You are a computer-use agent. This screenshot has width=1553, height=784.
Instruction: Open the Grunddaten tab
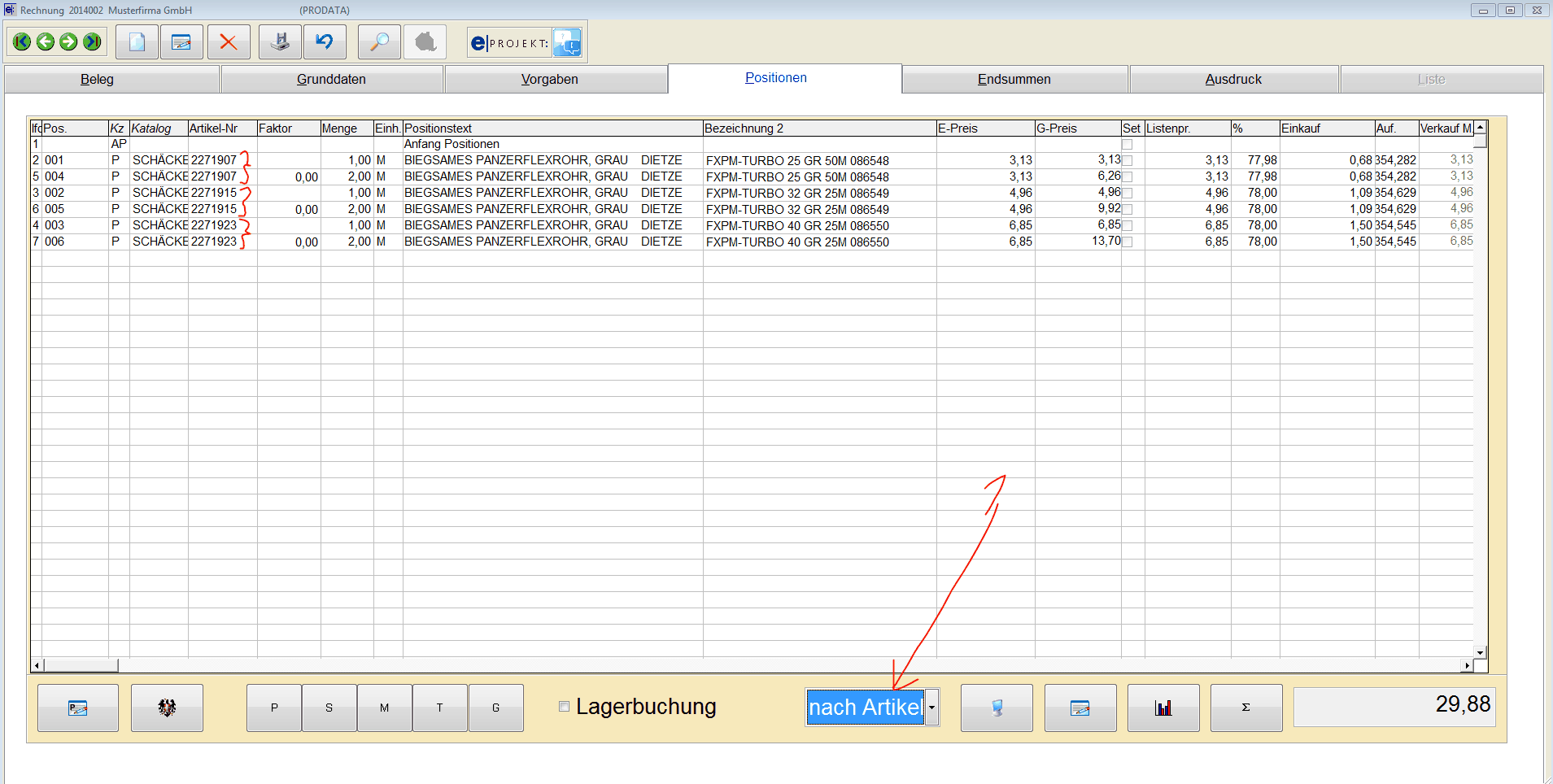pyautogui.click(x=331, y=80)
